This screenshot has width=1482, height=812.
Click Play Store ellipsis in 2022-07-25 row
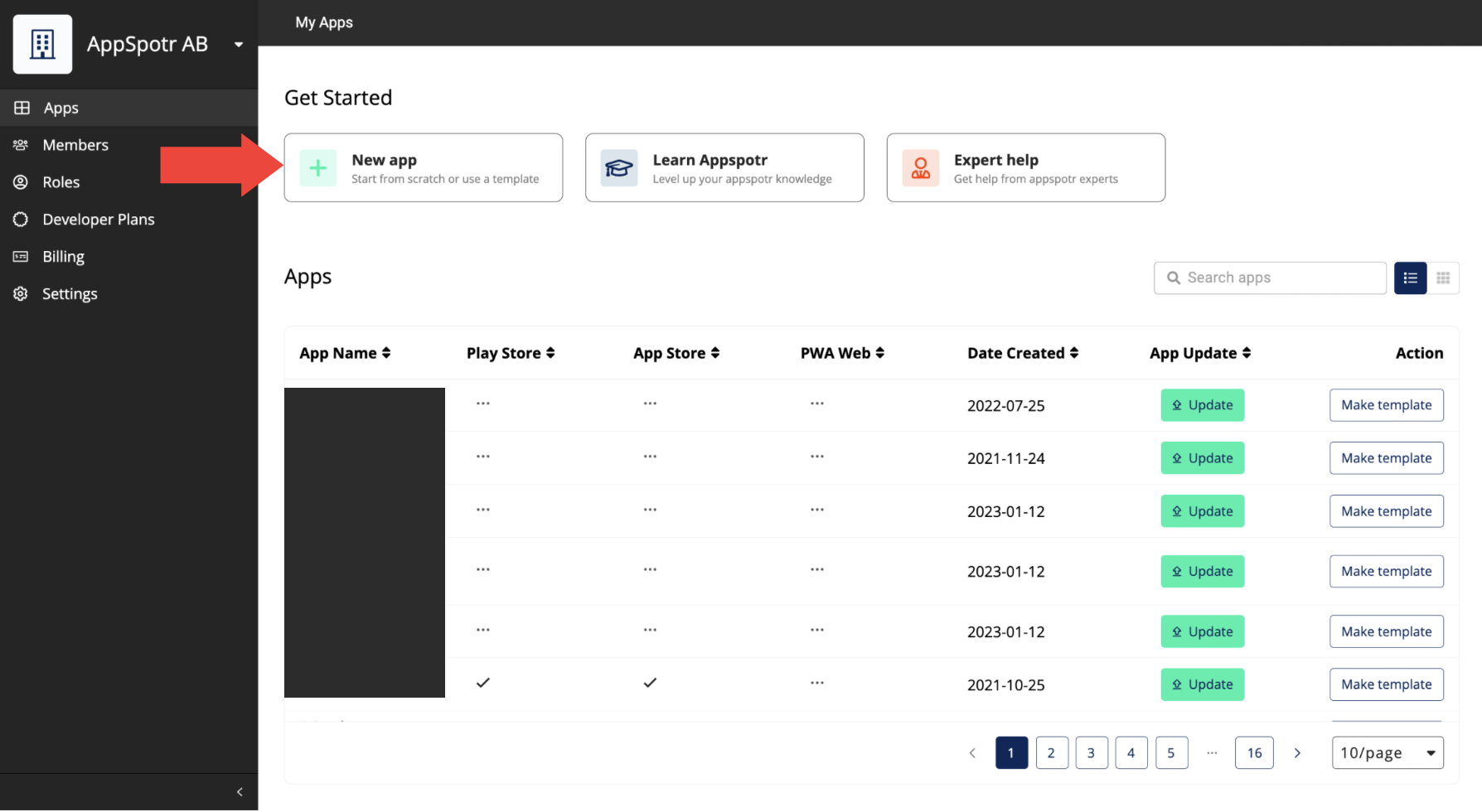[483, 404]
